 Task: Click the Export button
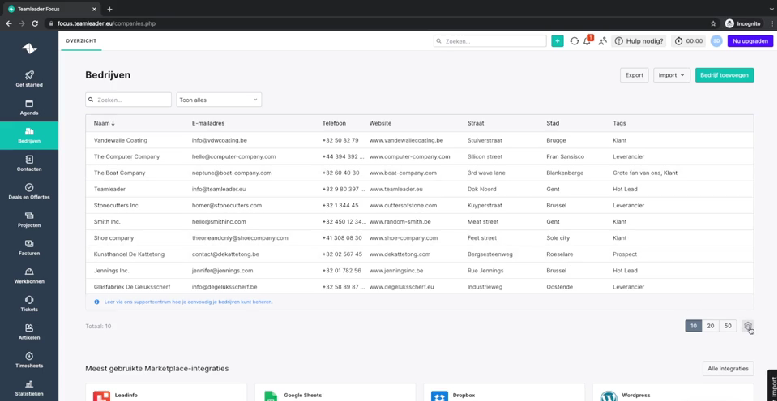click(634, 75)
